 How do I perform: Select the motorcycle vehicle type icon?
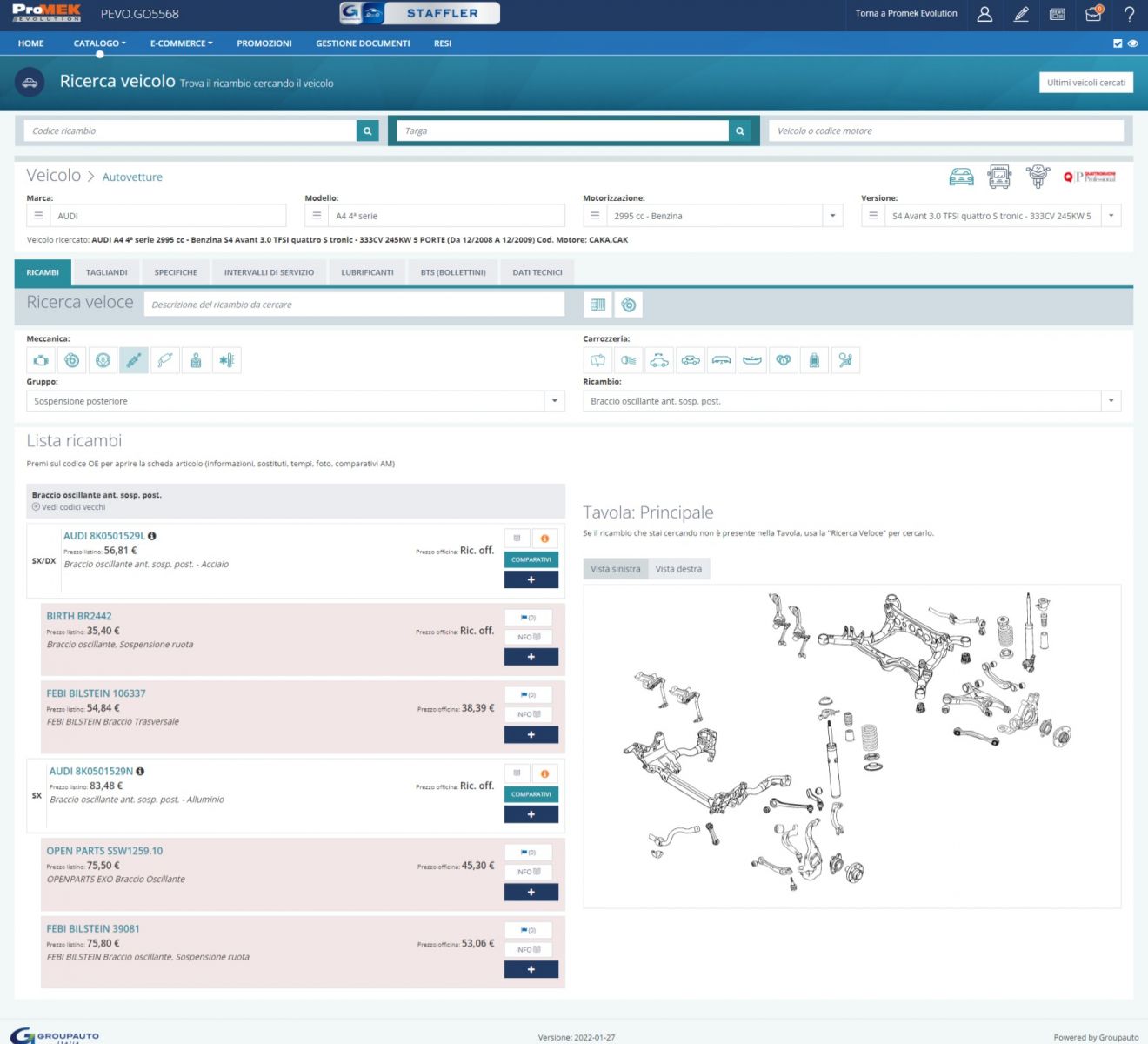1038,177
